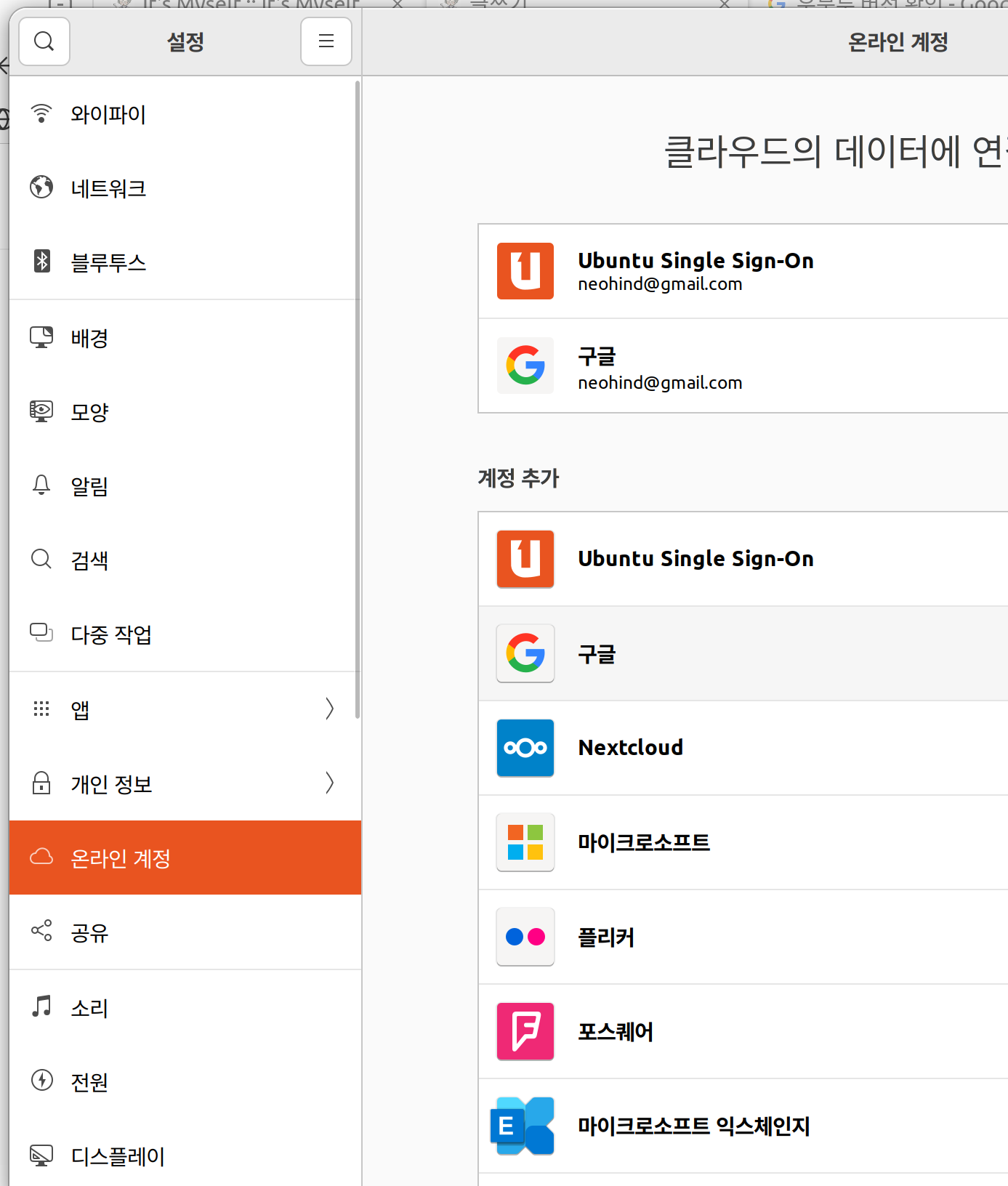Select the 소리 music note icon
Image resolution: width=1008 pixels, height=1186 pixels.
pos(41,1007)
